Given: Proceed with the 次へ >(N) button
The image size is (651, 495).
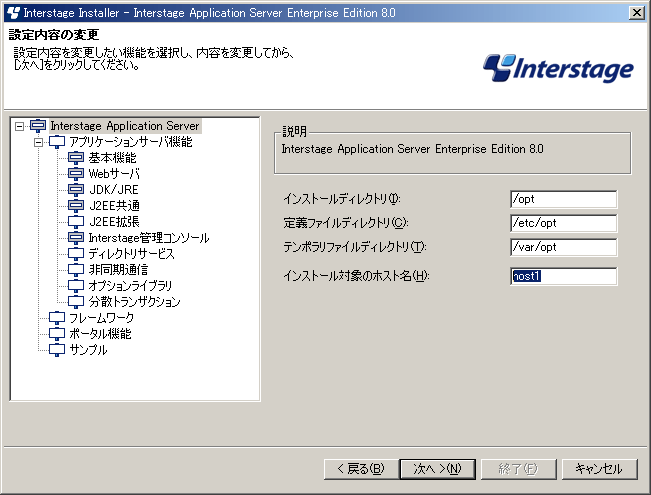Looking at the screenshot, I should pos(438,469).
